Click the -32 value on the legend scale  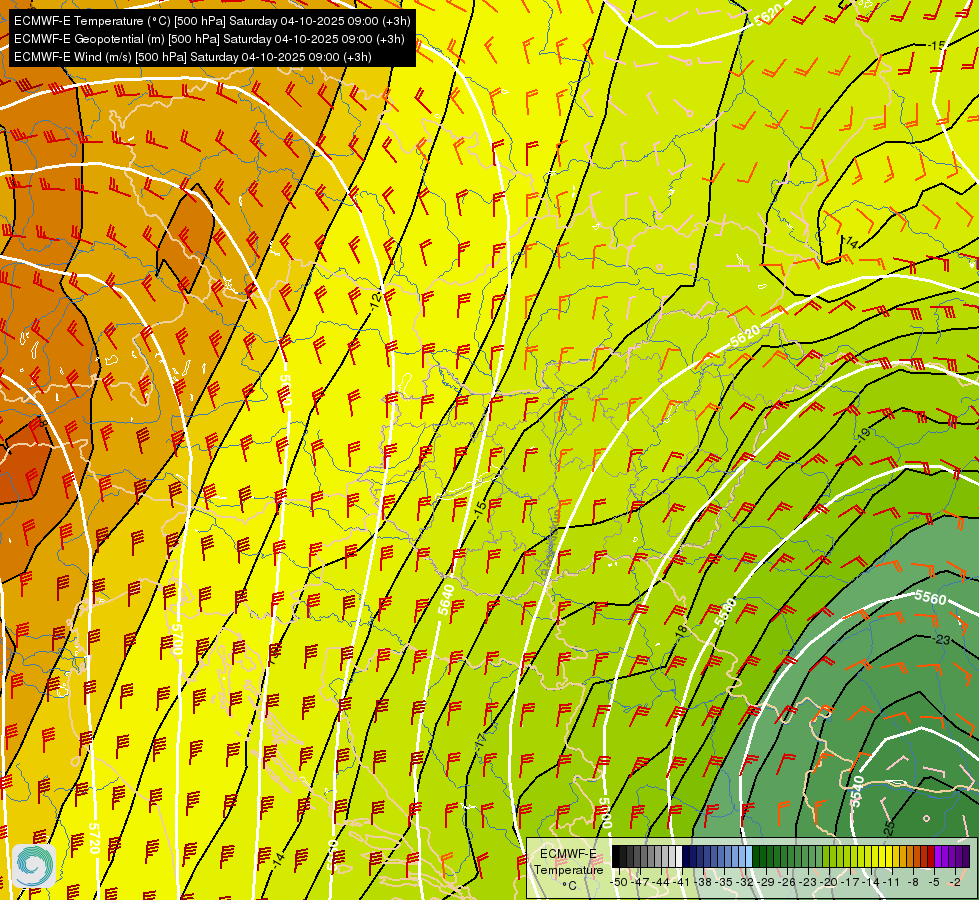(745, 883)
